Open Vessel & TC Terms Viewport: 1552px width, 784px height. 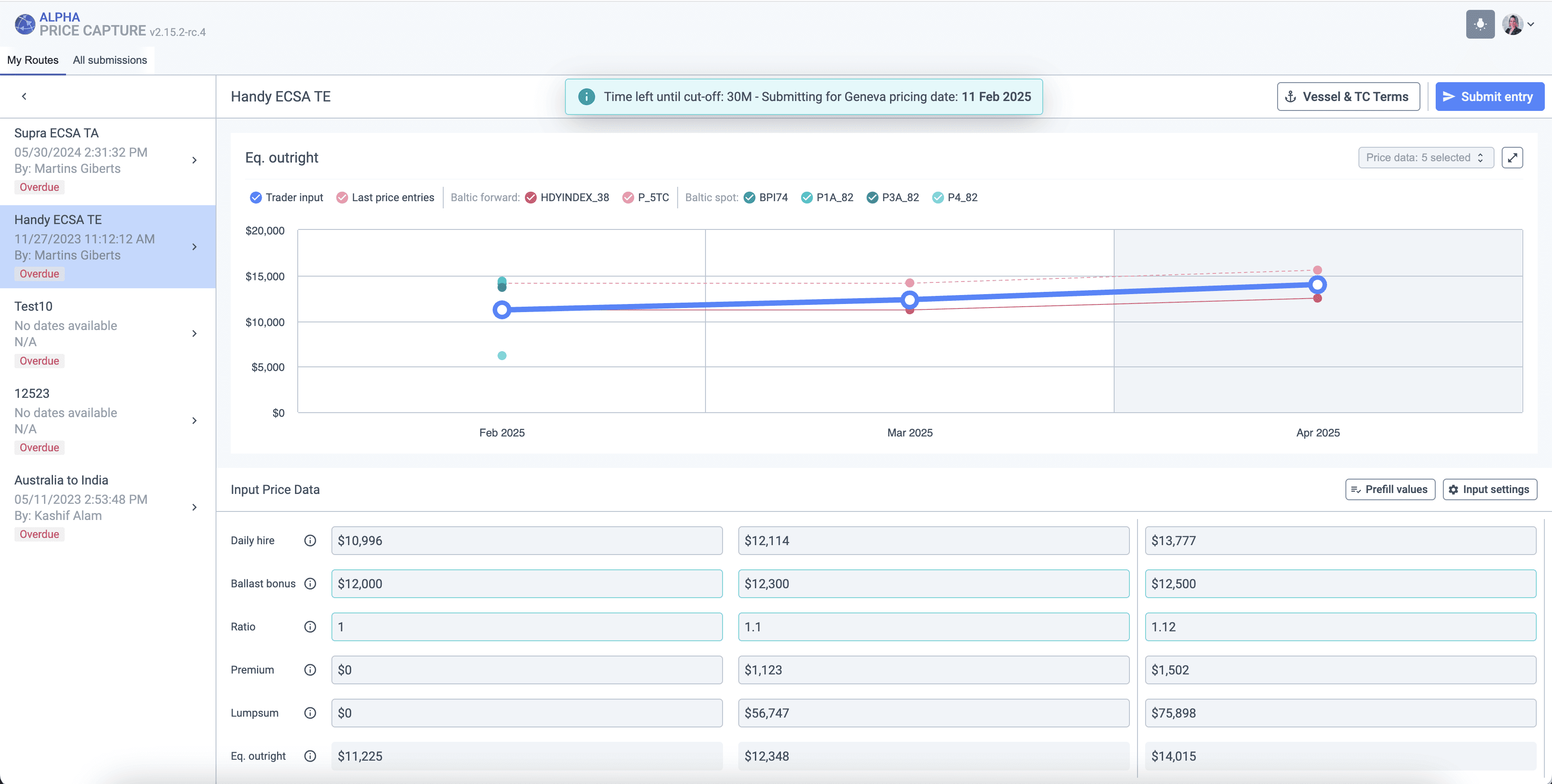(x=1348, y=97)
